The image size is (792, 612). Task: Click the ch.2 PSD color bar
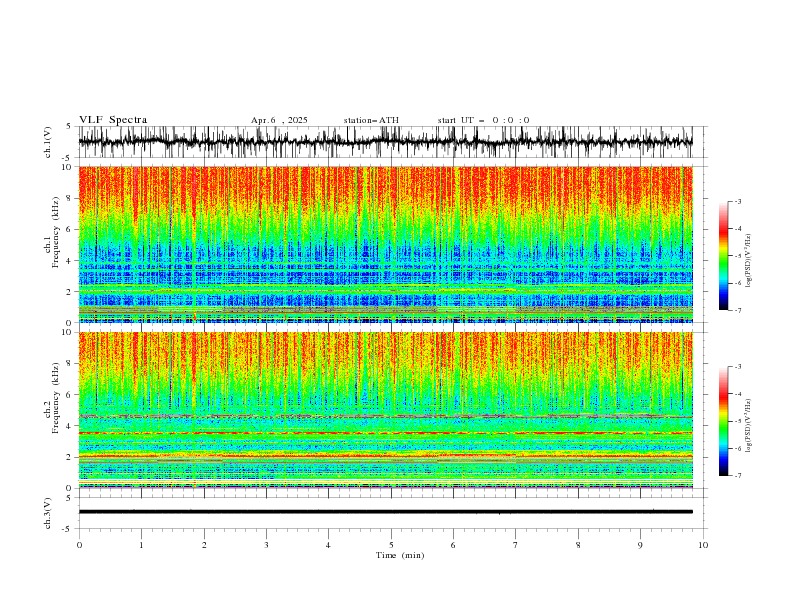coord(723,421)
